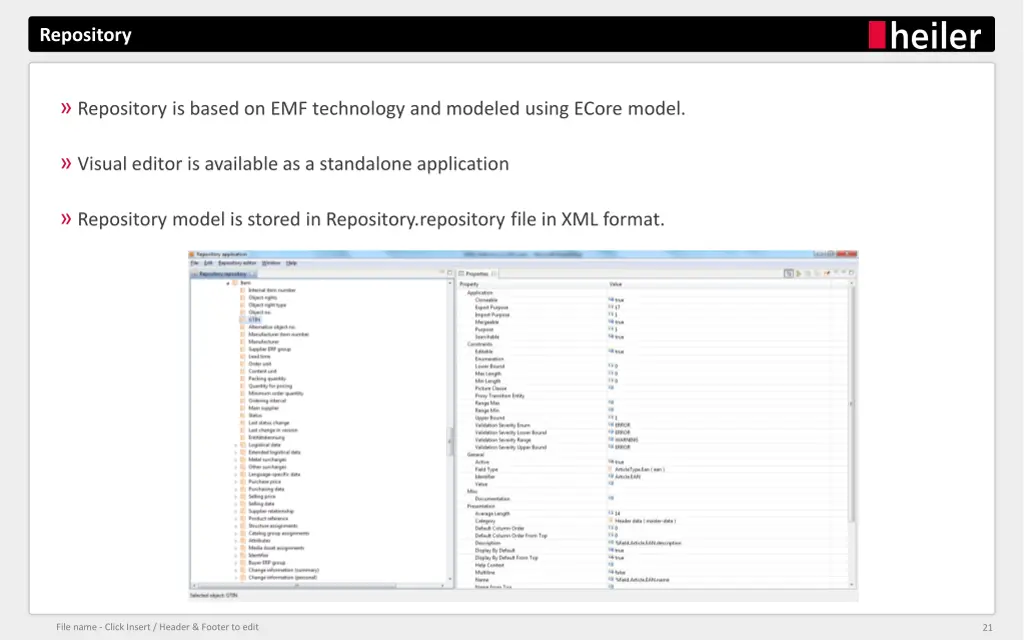Expand the Metal surcharges node
Screen dimensions: 1024x640
click(236, 460)
